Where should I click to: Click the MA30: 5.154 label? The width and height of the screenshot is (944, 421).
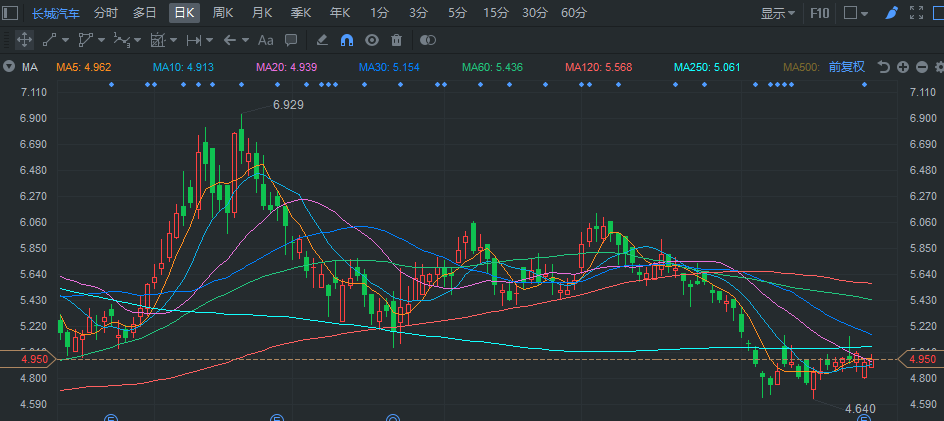pyautogui.click(x=389, y=67)
